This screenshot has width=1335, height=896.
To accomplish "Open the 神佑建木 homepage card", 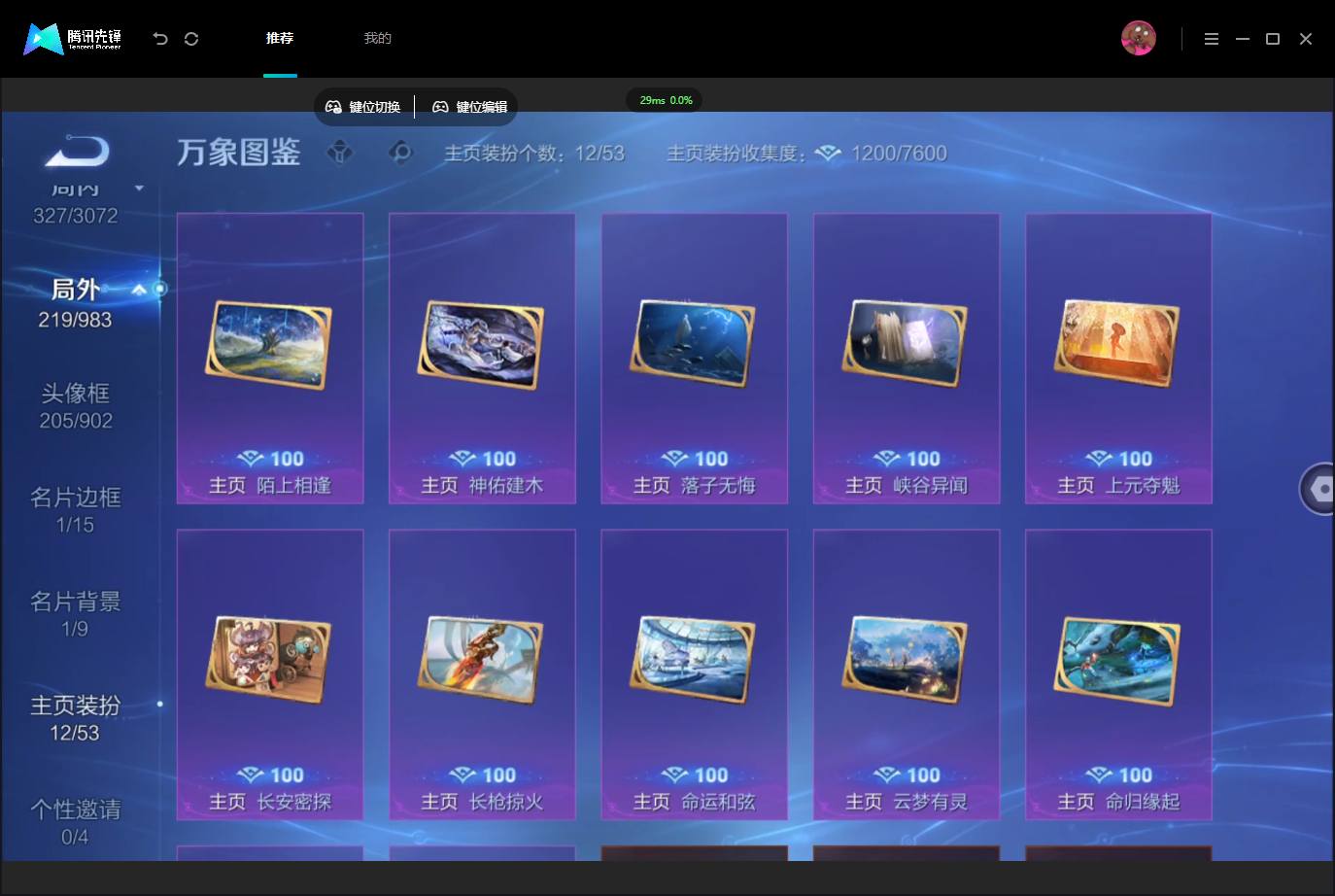I will 482,359.
